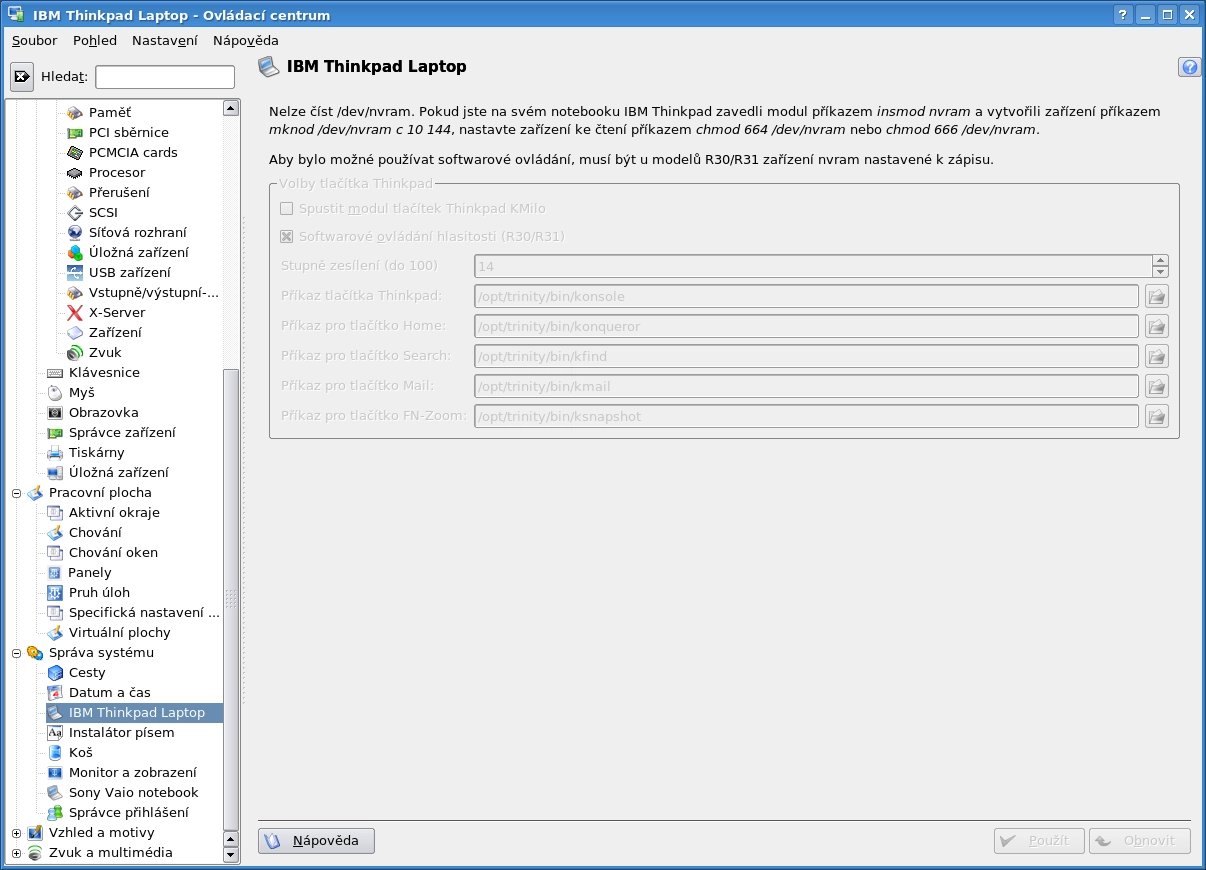Click the Koš trash icon

click(x=55, y=753)
